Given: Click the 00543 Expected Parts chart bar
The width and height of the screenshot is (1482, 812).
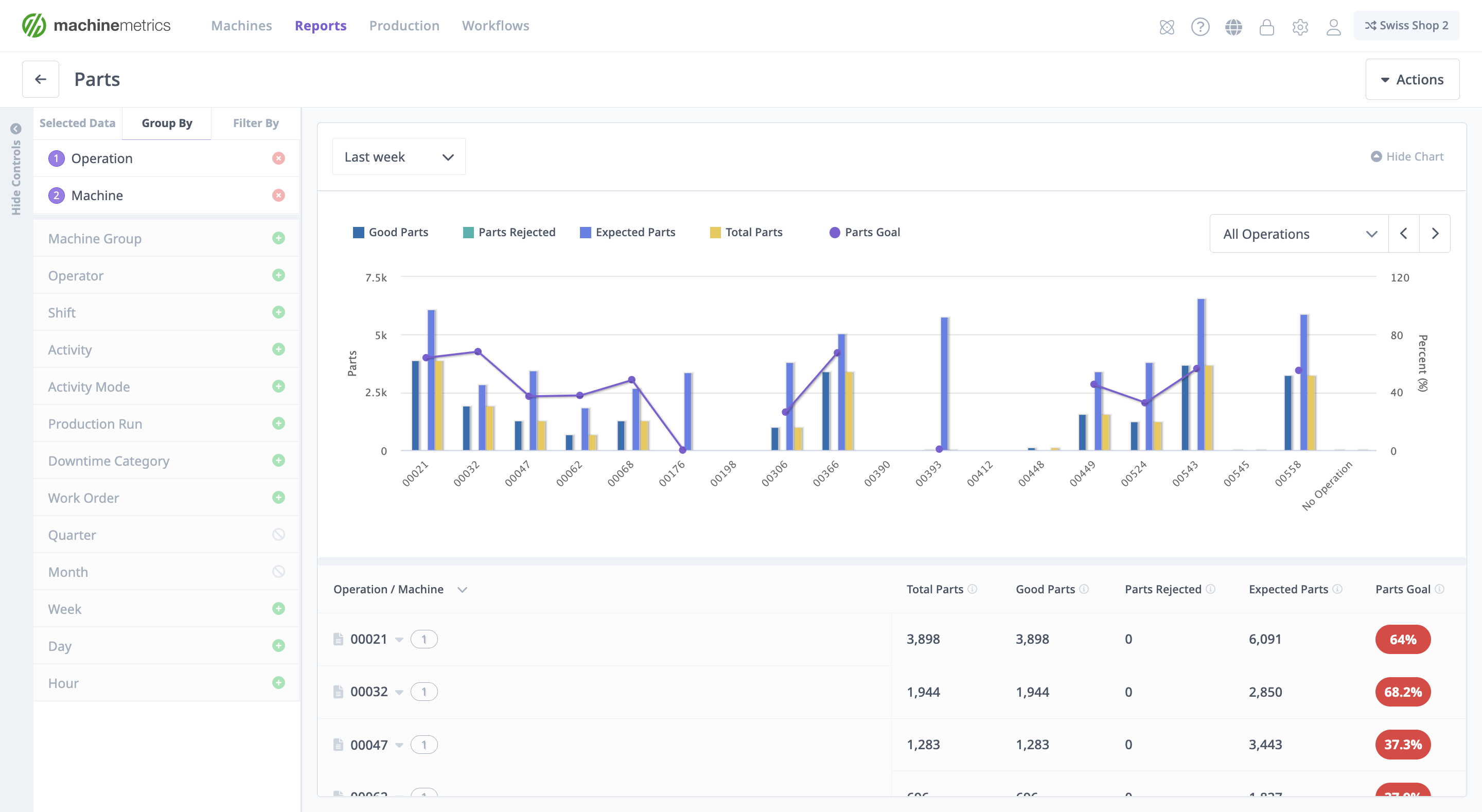Looking at the screenshot, I should click(1201, 374).
